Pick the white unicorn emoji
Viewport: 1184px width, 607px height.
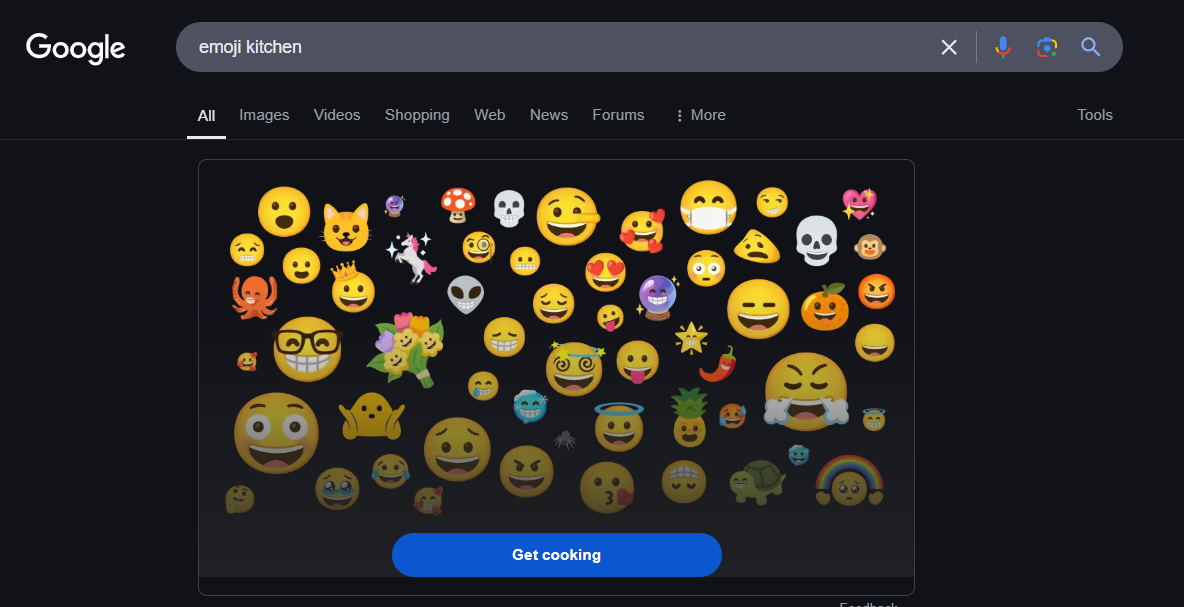412,257
